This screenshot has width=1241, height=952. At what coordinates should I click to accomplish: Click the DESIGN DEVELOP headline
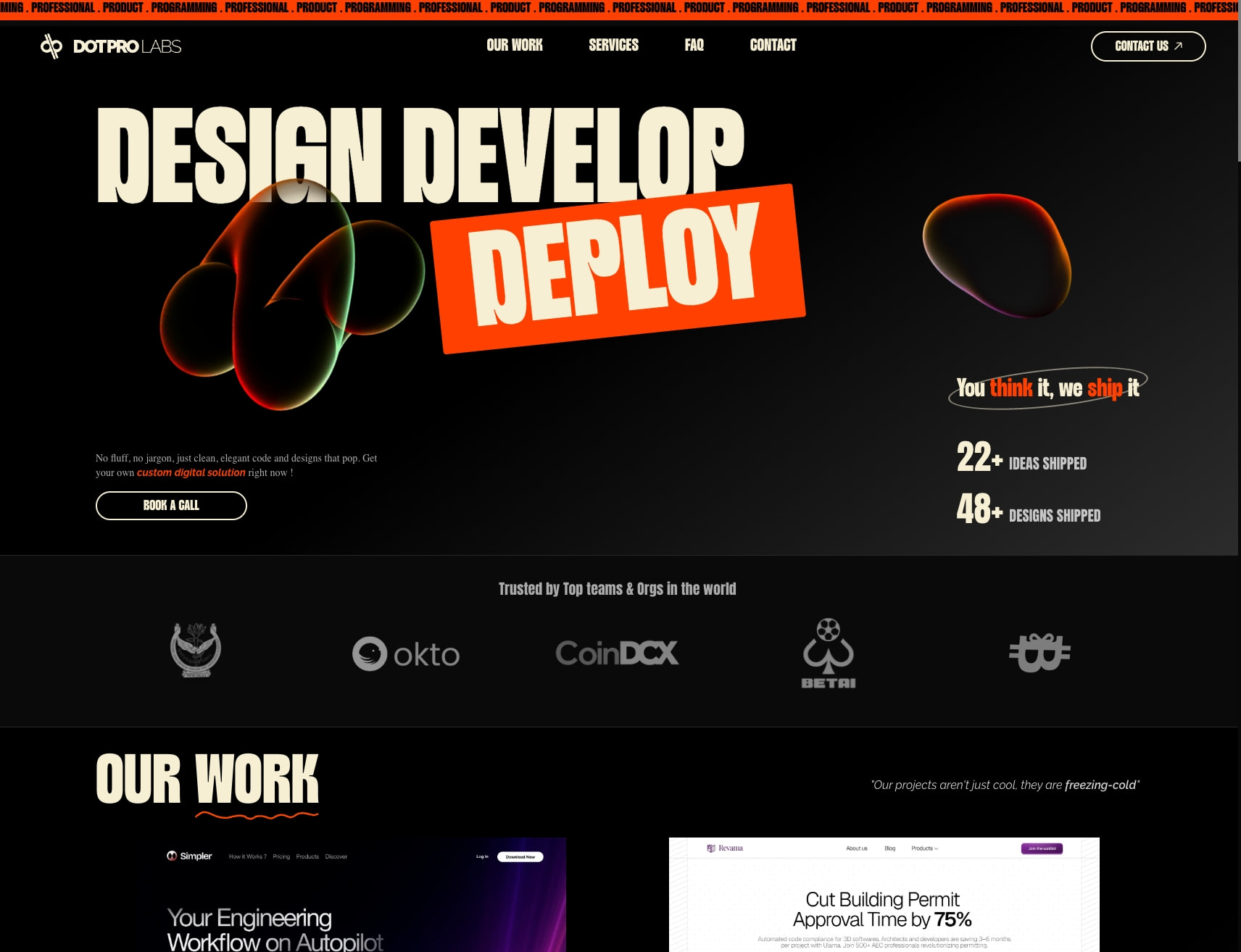point(420,156)
